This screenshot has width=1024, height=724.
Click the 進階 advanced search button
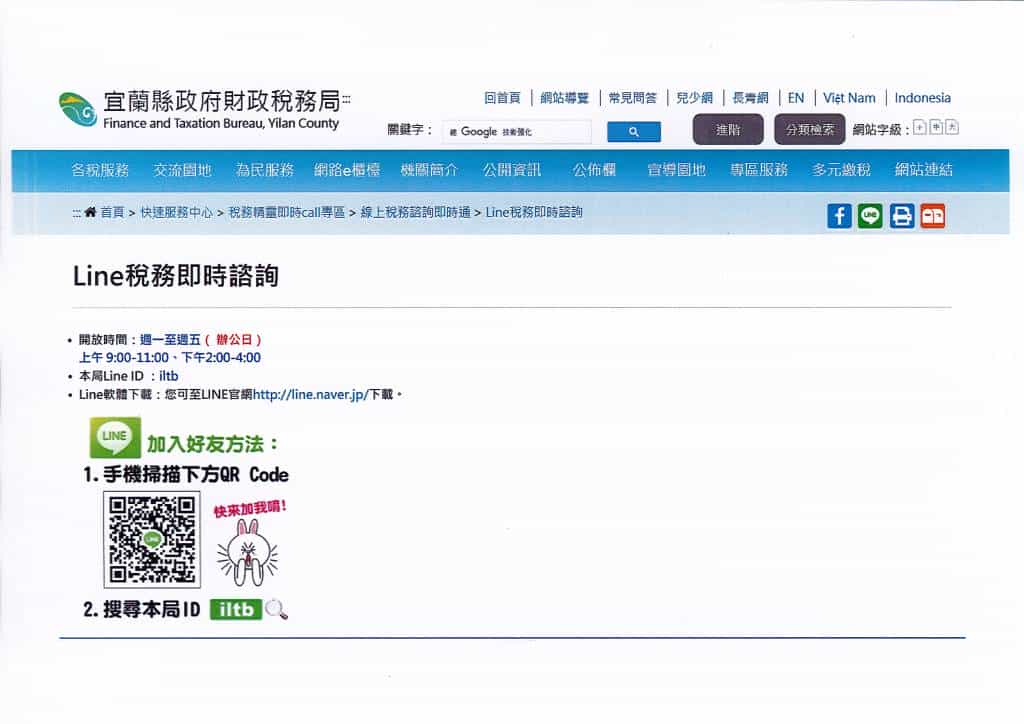point(728,130)
